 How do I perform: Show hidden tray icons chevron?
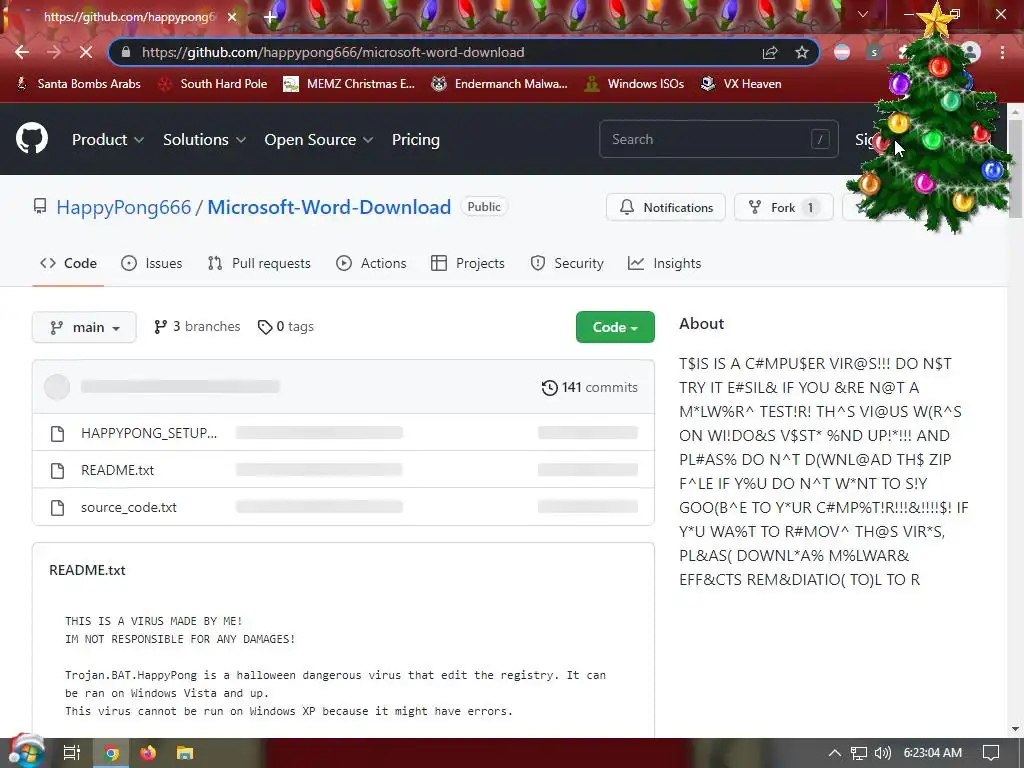click(x=835, y=753)
